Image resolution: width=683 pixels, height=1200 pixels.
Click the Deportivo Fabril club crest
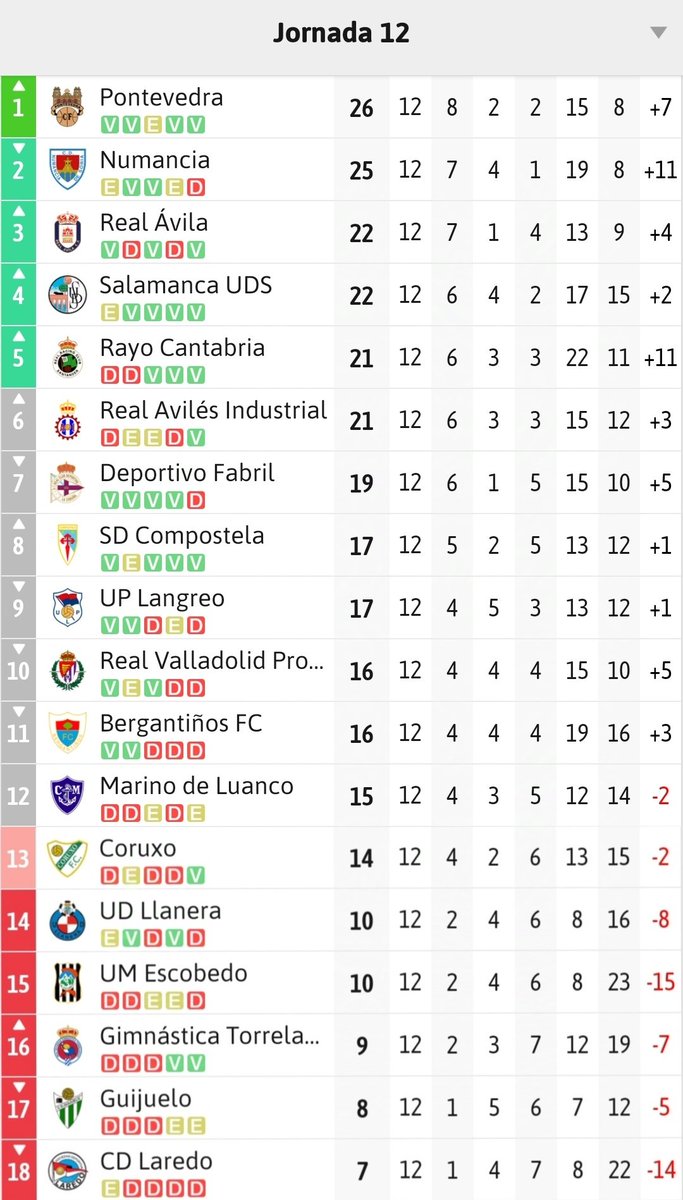(68, 483)
